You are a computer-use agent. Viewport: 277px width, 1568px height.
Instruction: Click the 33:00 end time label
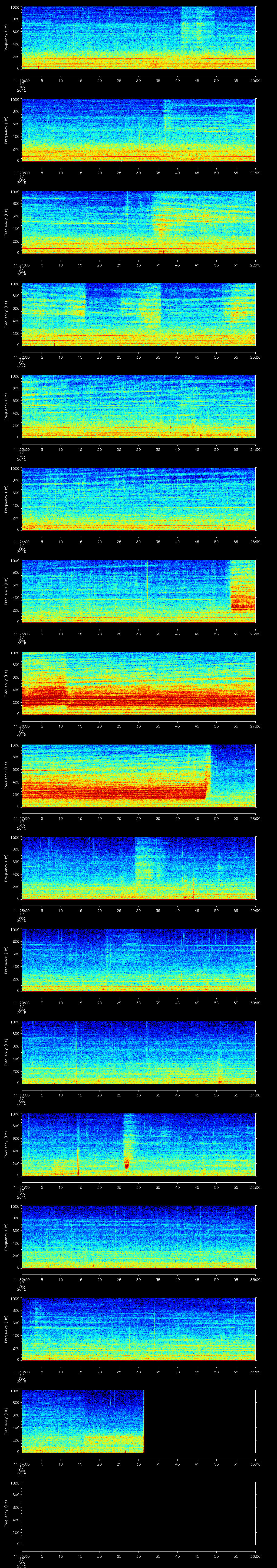coord(255,1279)
